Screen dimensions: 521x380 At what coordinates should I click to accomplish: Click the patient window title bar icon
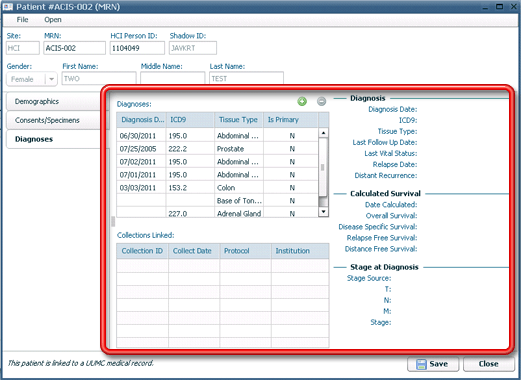[8, 7]
